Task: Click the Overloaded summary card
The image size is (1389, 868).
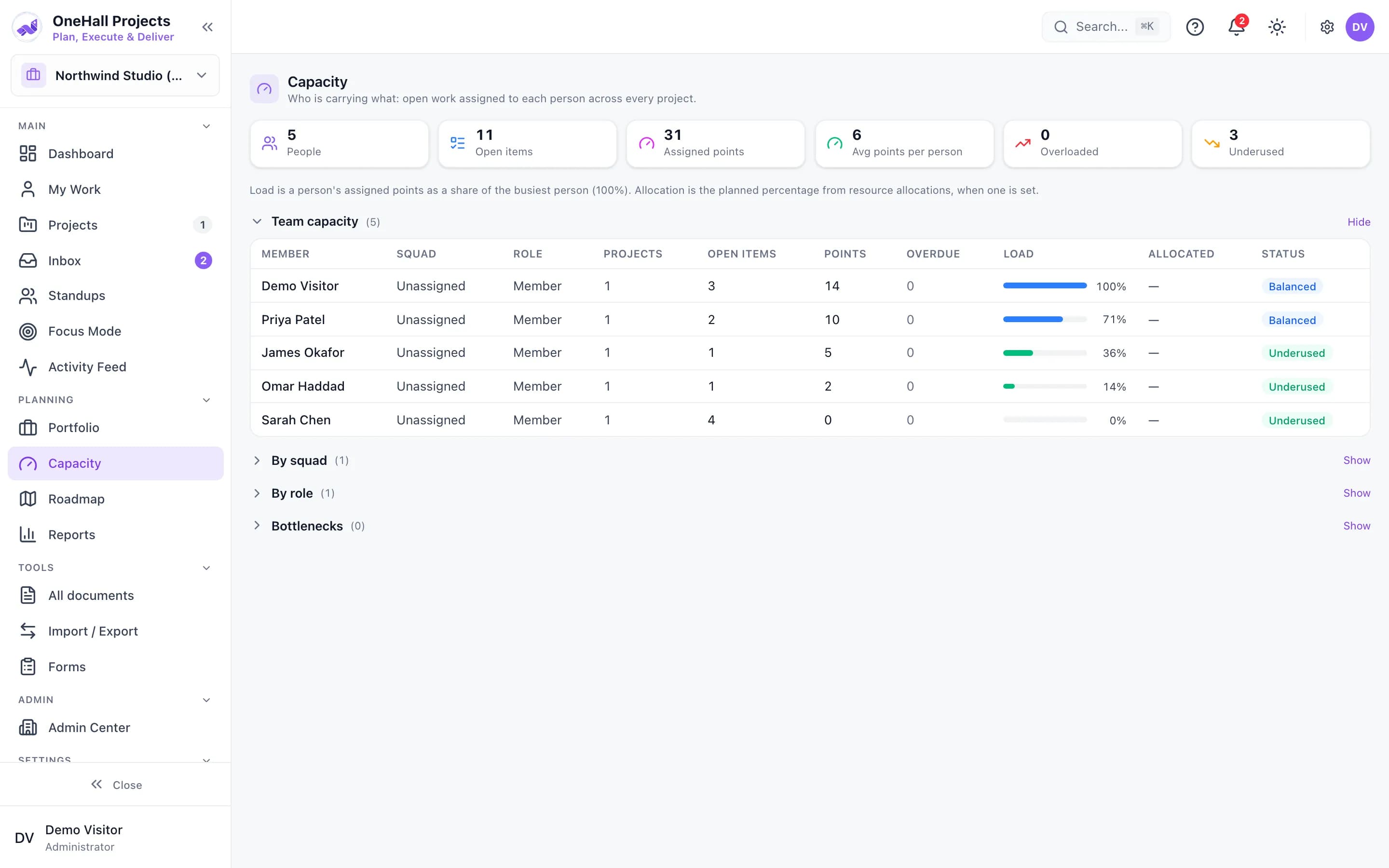Action: 1092,144
